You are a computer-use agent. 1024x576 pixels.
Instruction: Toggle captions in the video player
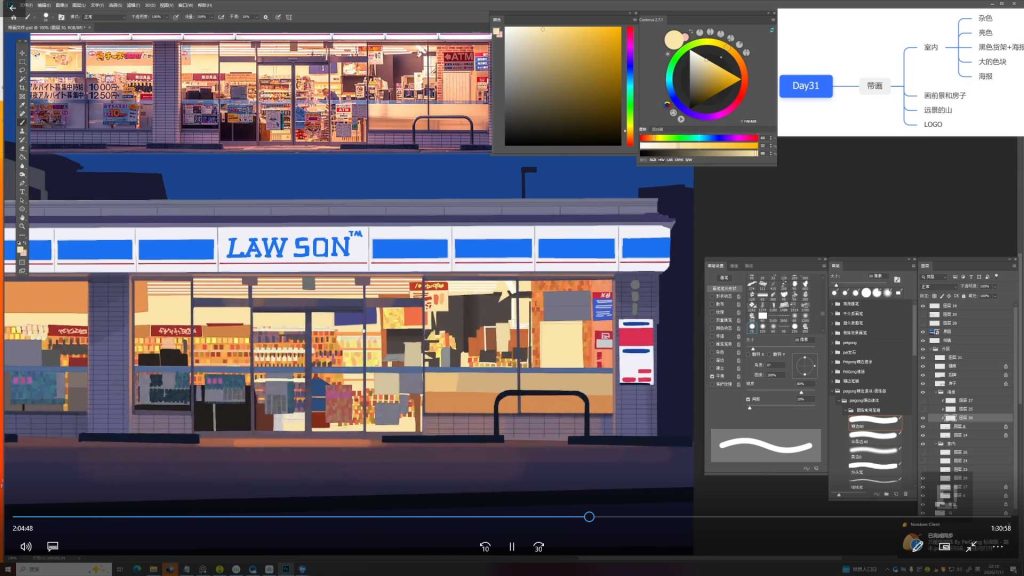(x=53, y=546)
